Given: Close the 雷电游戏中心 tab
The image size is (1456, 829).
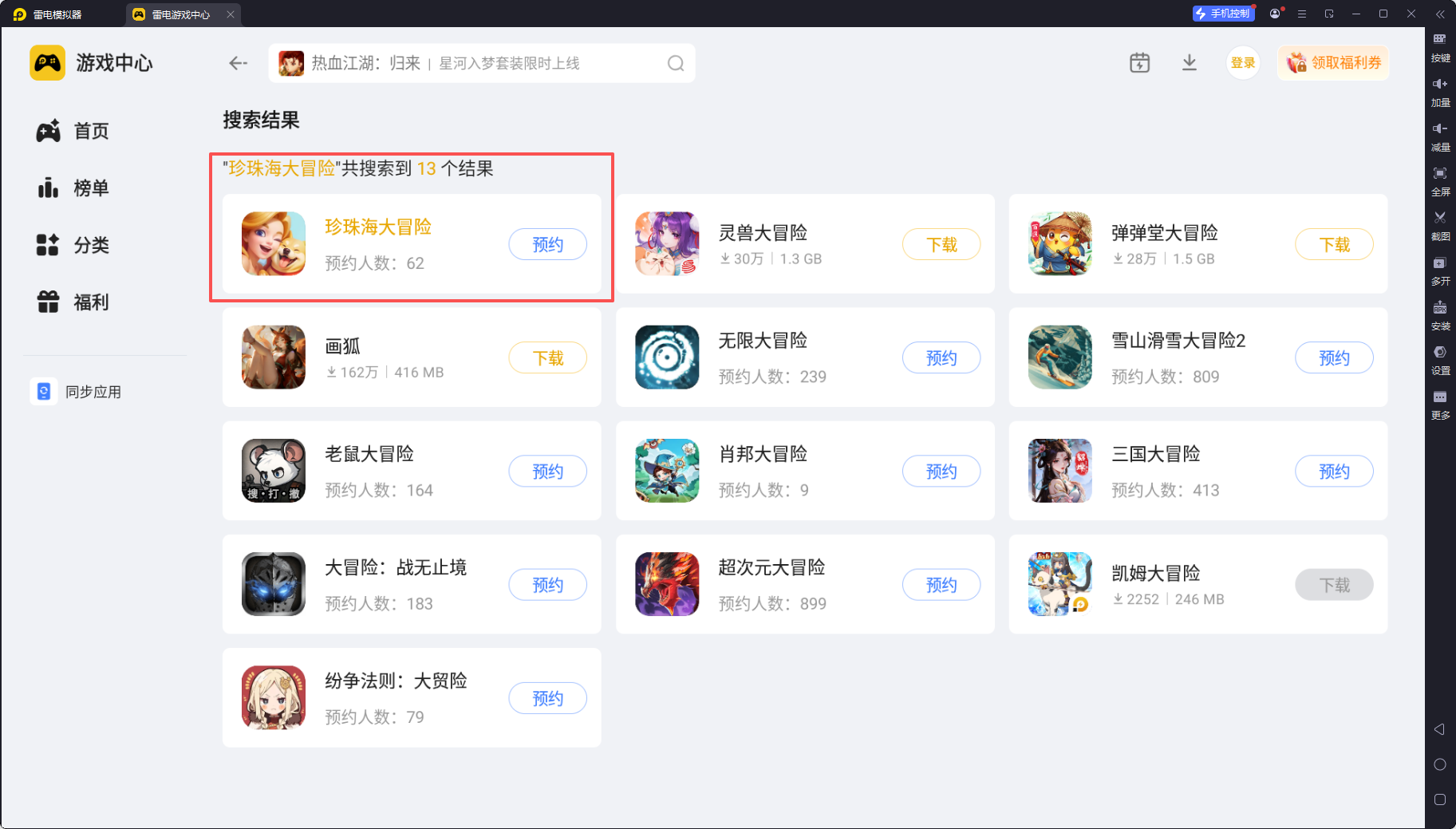Looking at the screenshot, I should [x=231, y=14].
